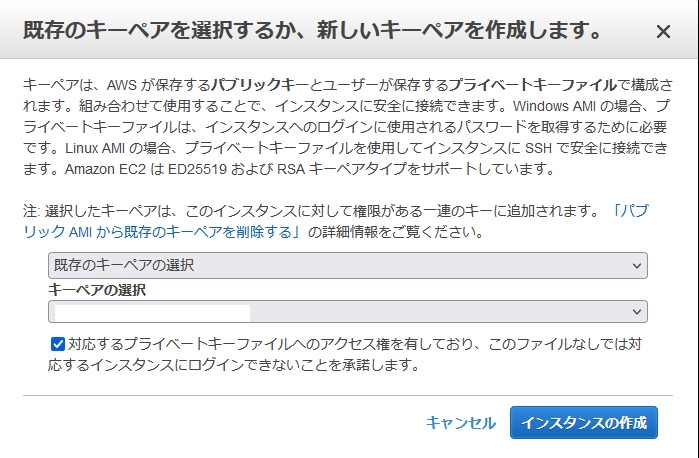
Task: Close the key pair dialog
Action: [663, 32]
